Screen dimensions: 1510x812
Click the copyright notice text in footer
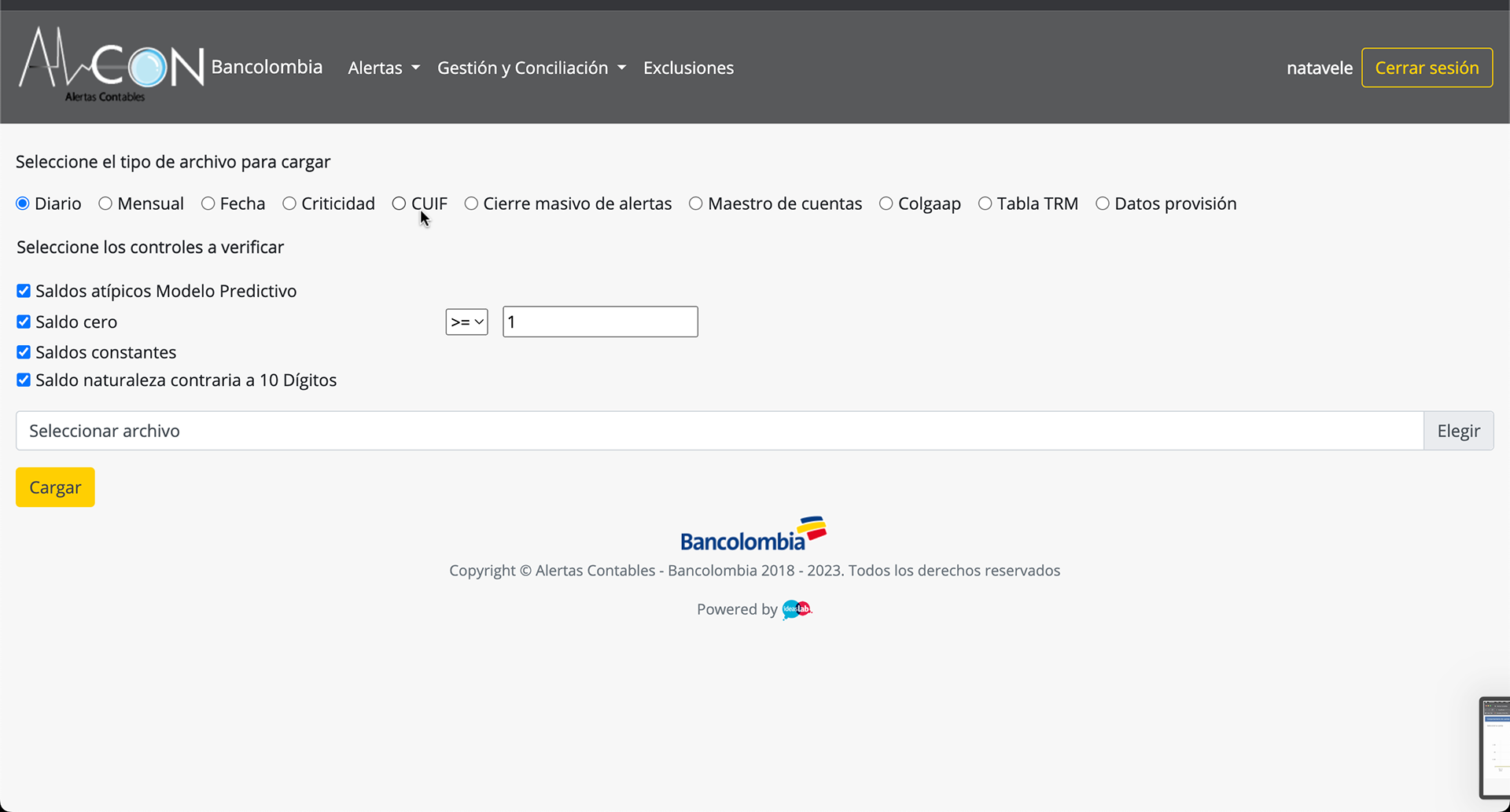click(x=755, y=571)
